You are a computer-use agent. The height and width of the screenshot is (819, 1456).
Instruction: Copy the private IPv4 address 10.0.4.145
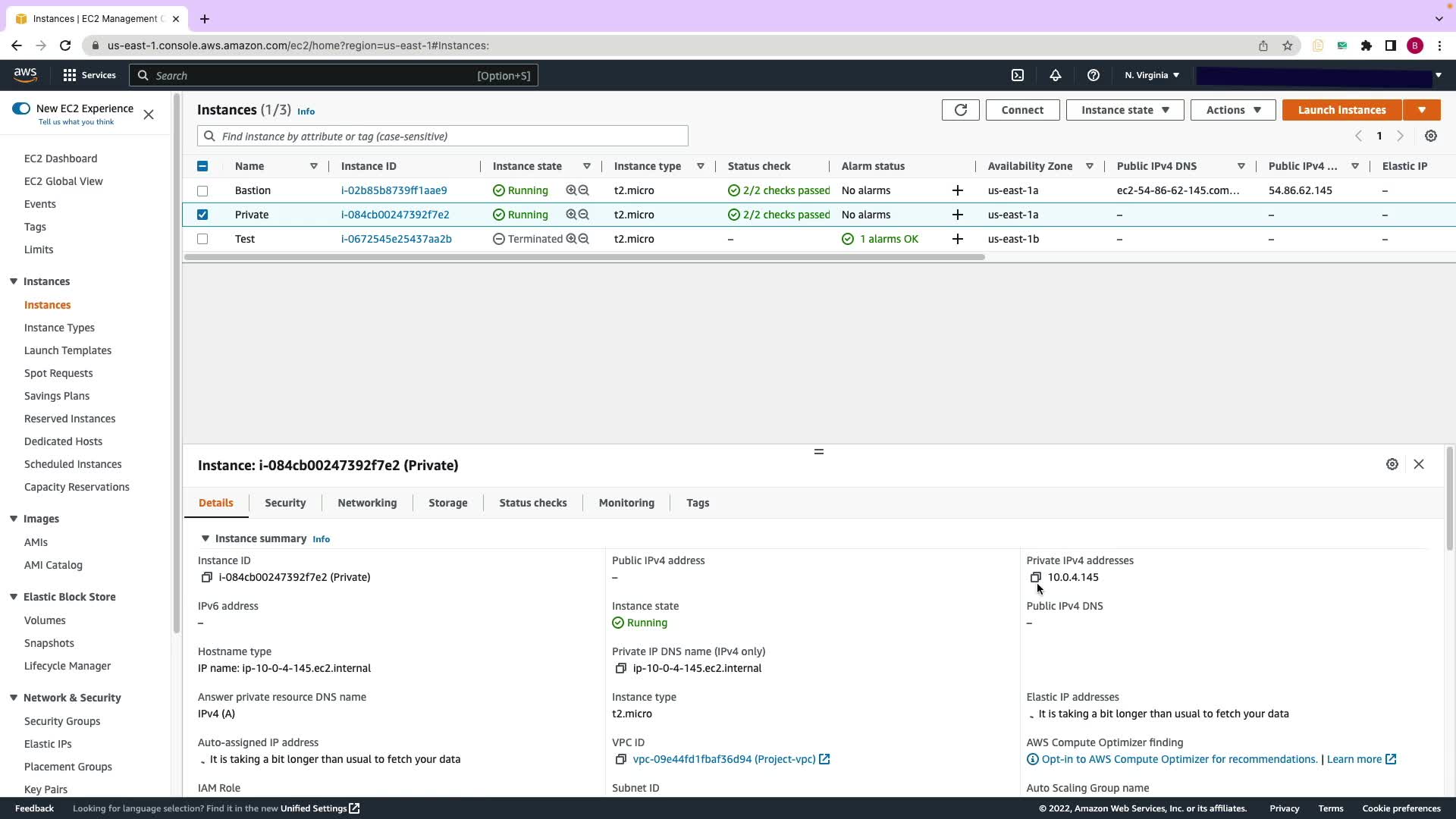[1035, 577]
